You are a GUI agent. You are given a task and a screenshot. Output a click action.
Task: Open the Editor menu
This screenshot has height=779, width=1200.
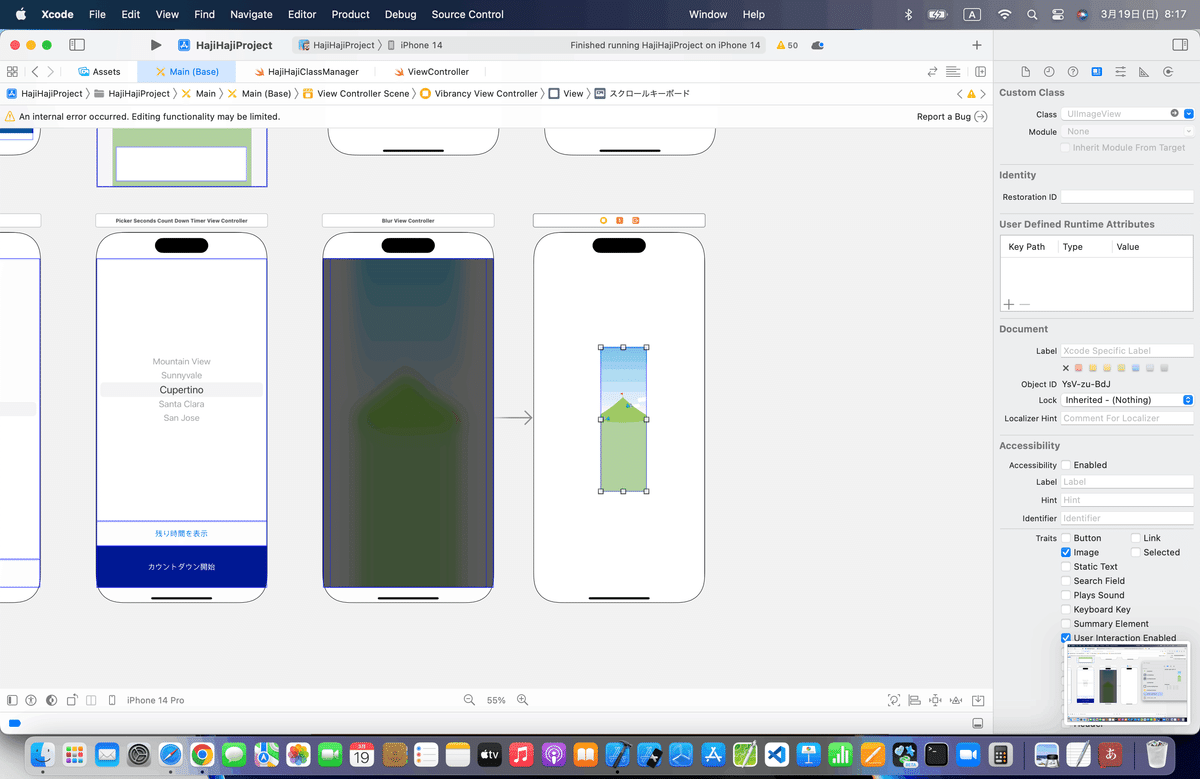301,15
